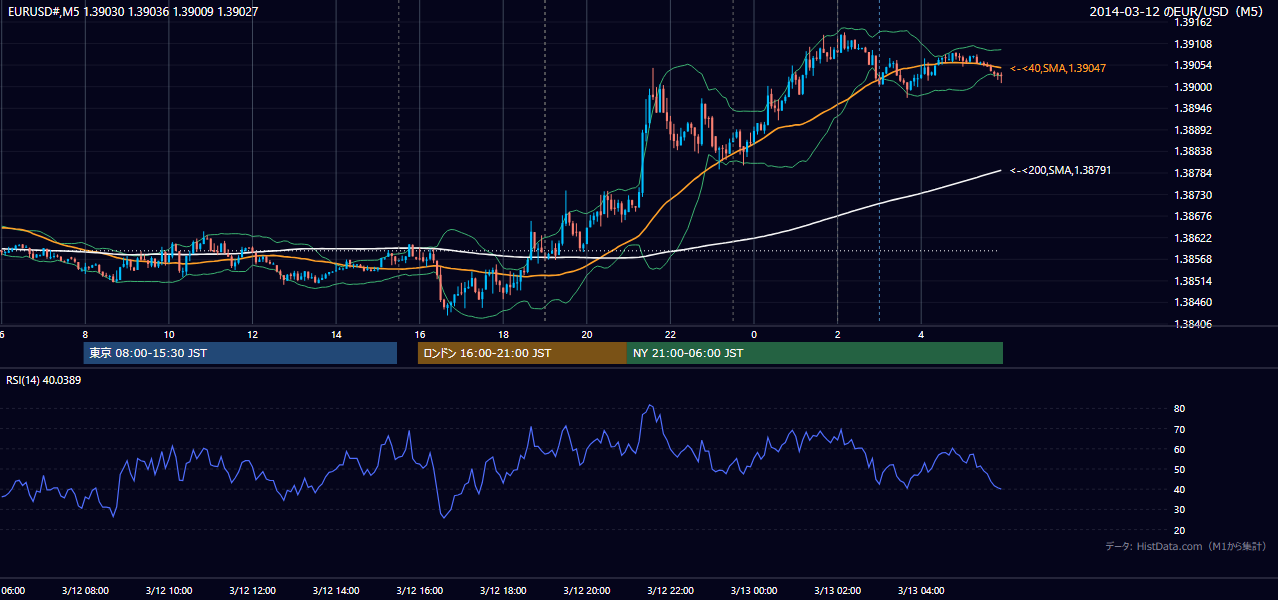The image size is (1278, 600).
Task: Click RSI axis level 80
Action: tap(1179, 409)
